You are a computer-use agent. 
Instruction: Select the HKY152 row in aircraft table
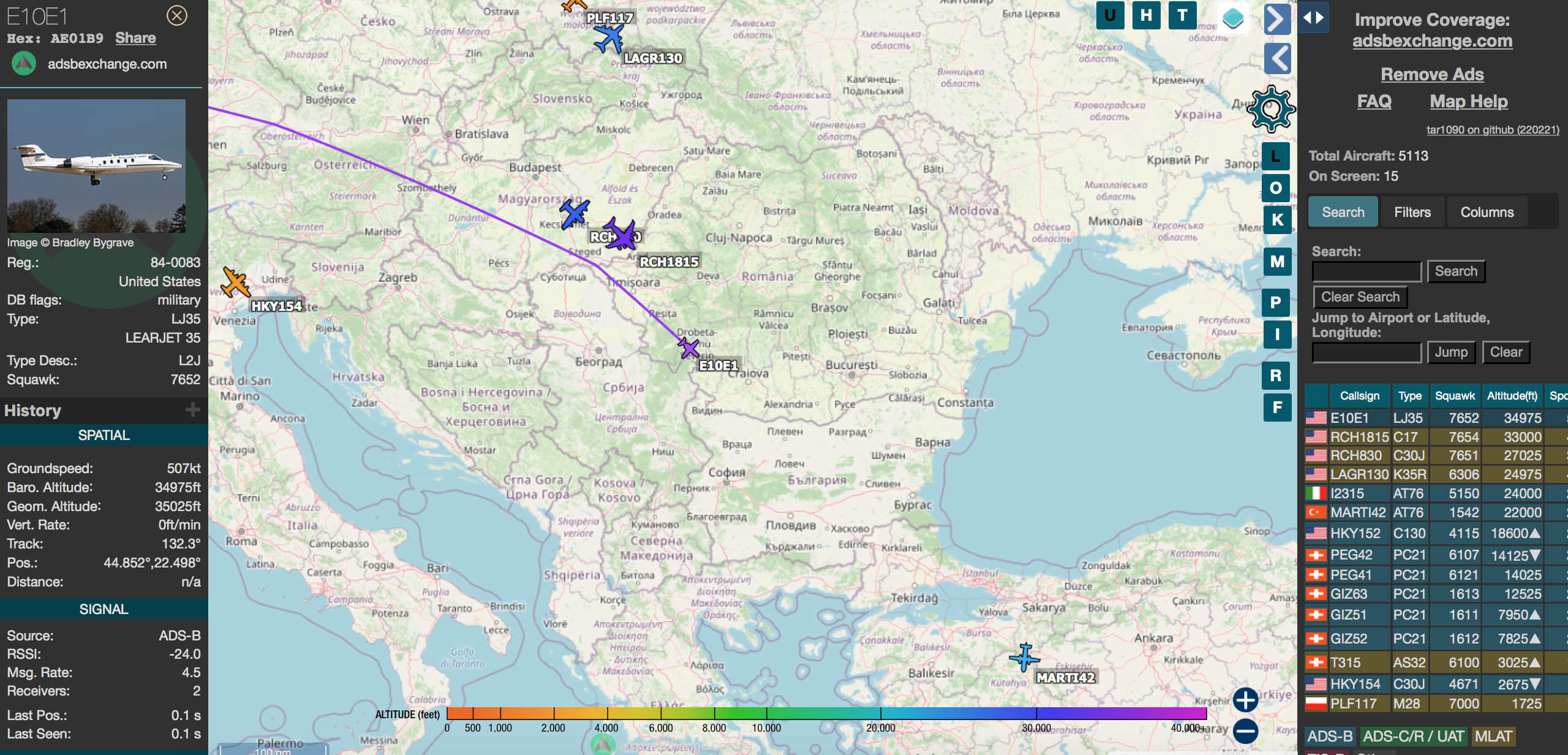pyautogui.click(x=1436, y=533)
